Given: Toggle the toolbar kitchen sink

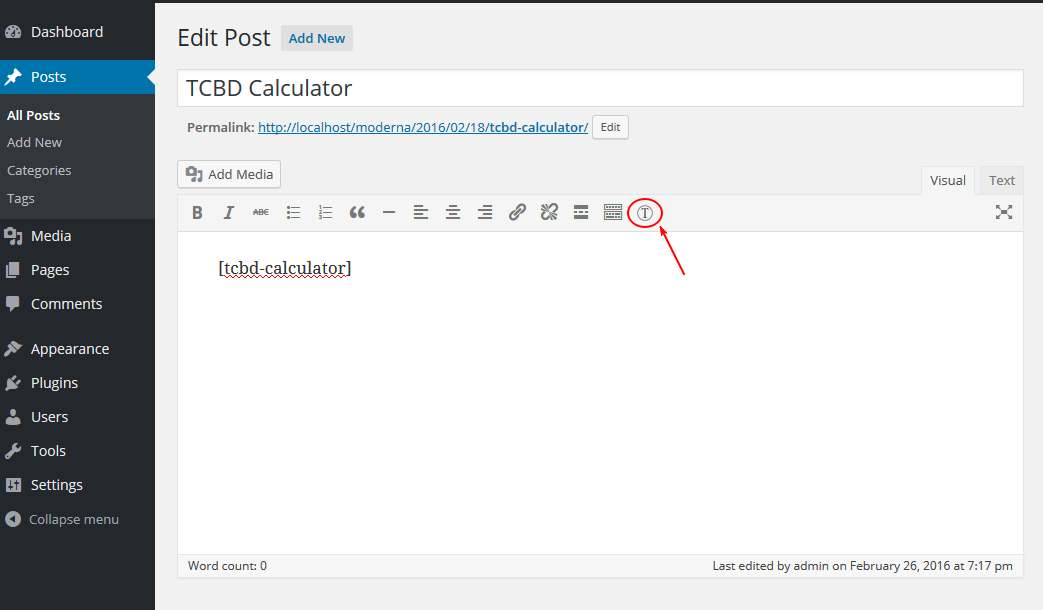Looking at the screenshot, I should pyautogui.click(x=613, y=212).
